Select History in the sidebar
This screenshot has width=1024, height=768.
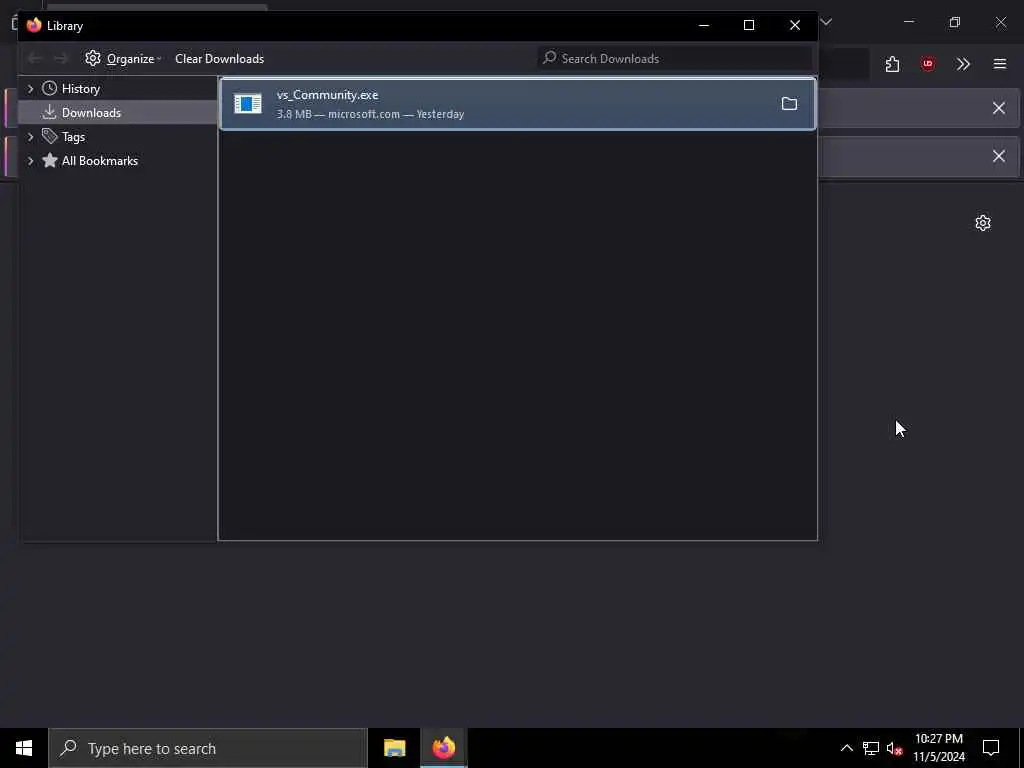[80, 89]
